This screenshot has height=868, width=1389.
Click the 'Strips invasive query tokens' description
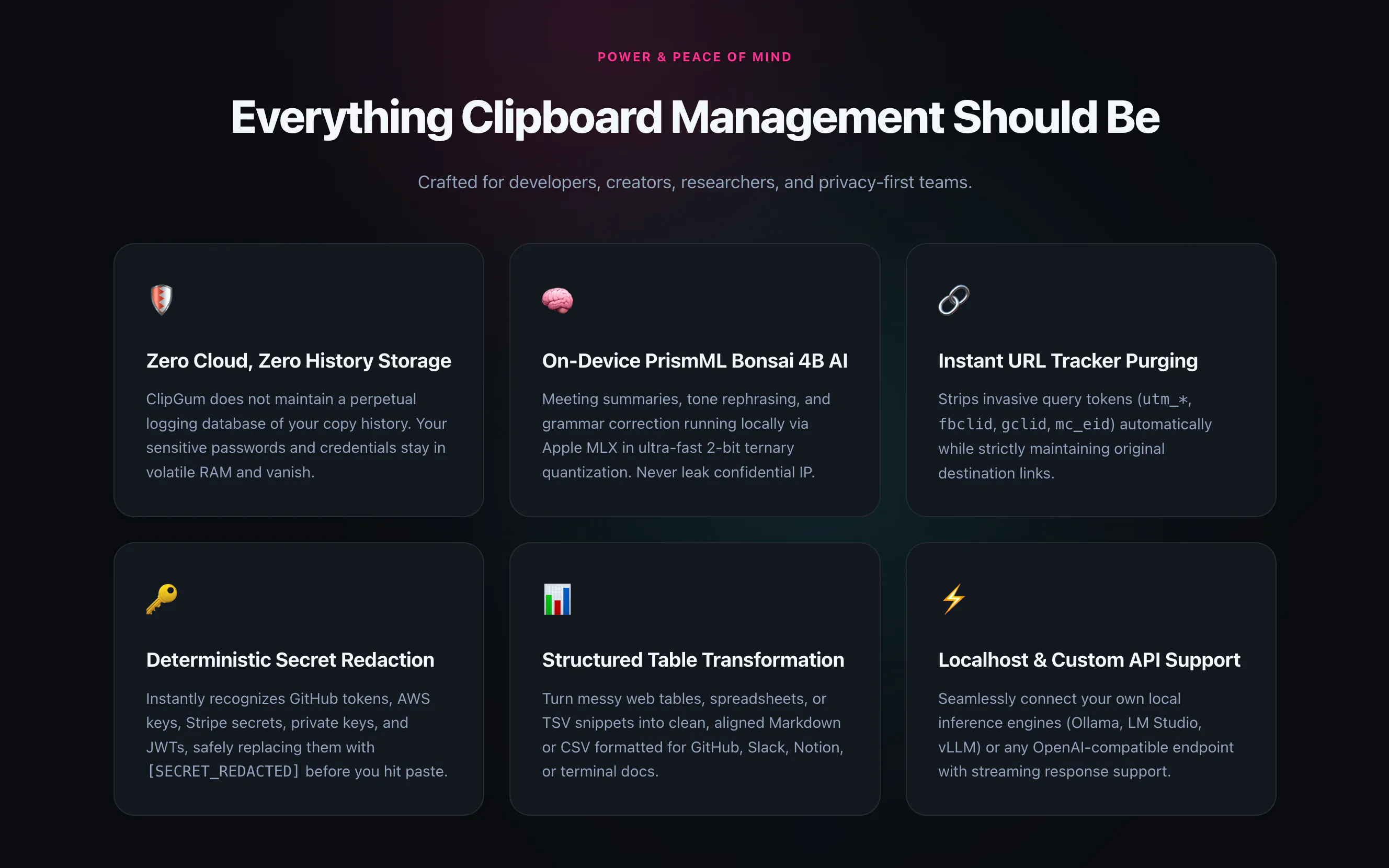(x=1075, y=436)
